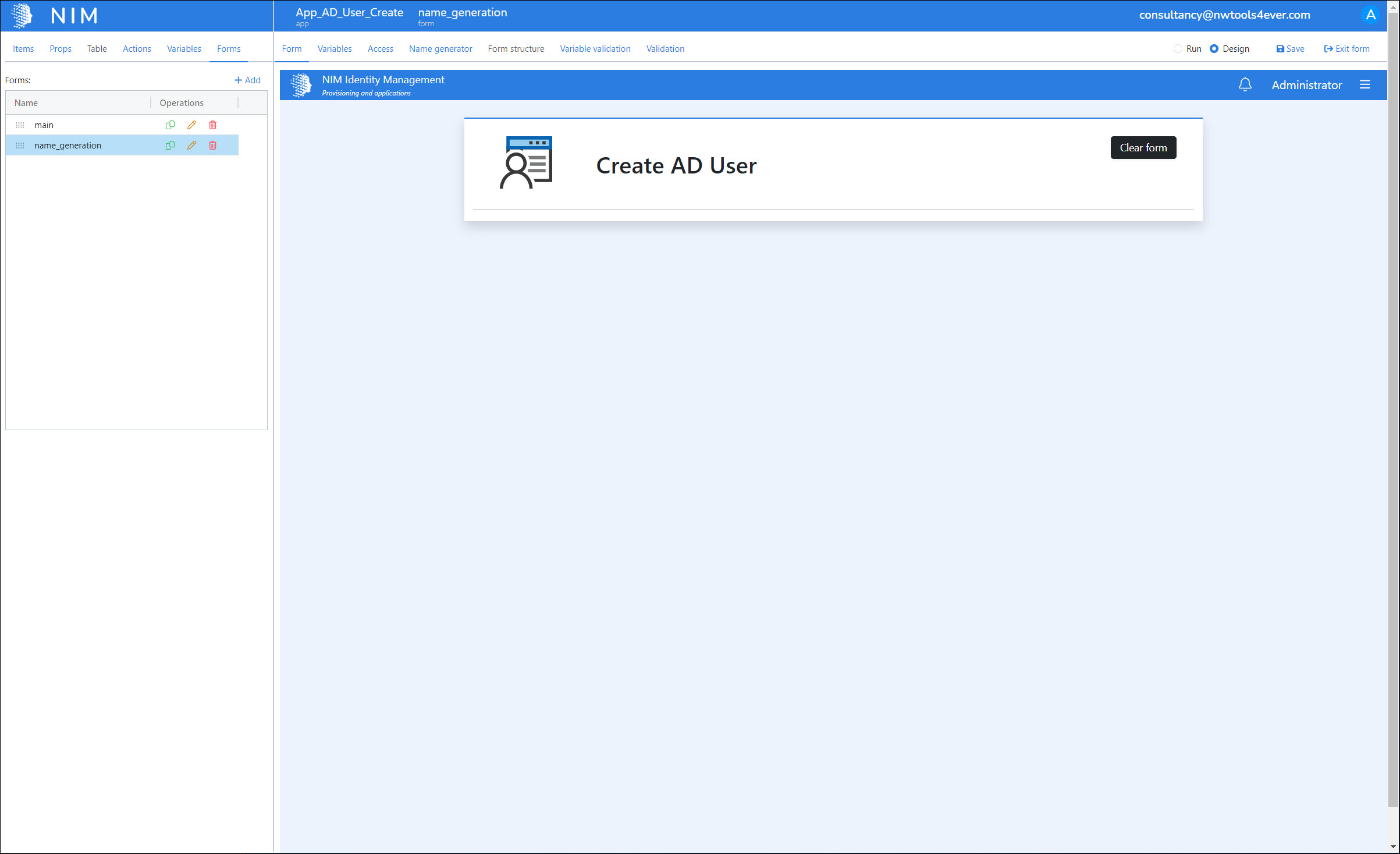1400x854 pixels.
Task: Copy the main form
Action: pyautogui.click(x=170, y=125)
